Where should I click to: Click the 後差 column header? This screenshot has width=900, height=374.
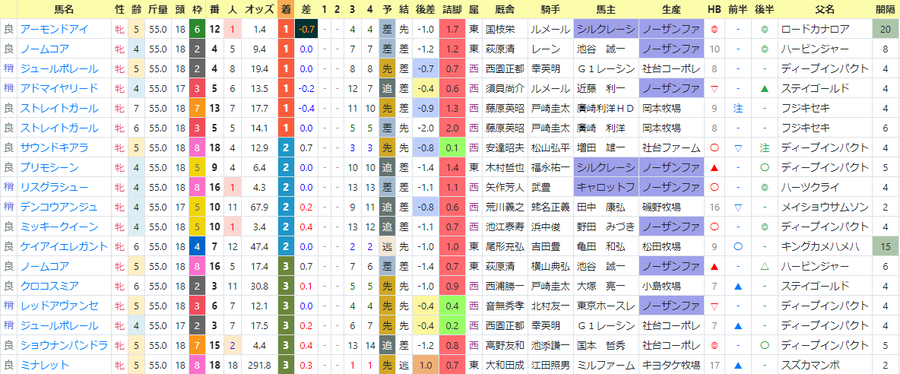pos(425,9)
